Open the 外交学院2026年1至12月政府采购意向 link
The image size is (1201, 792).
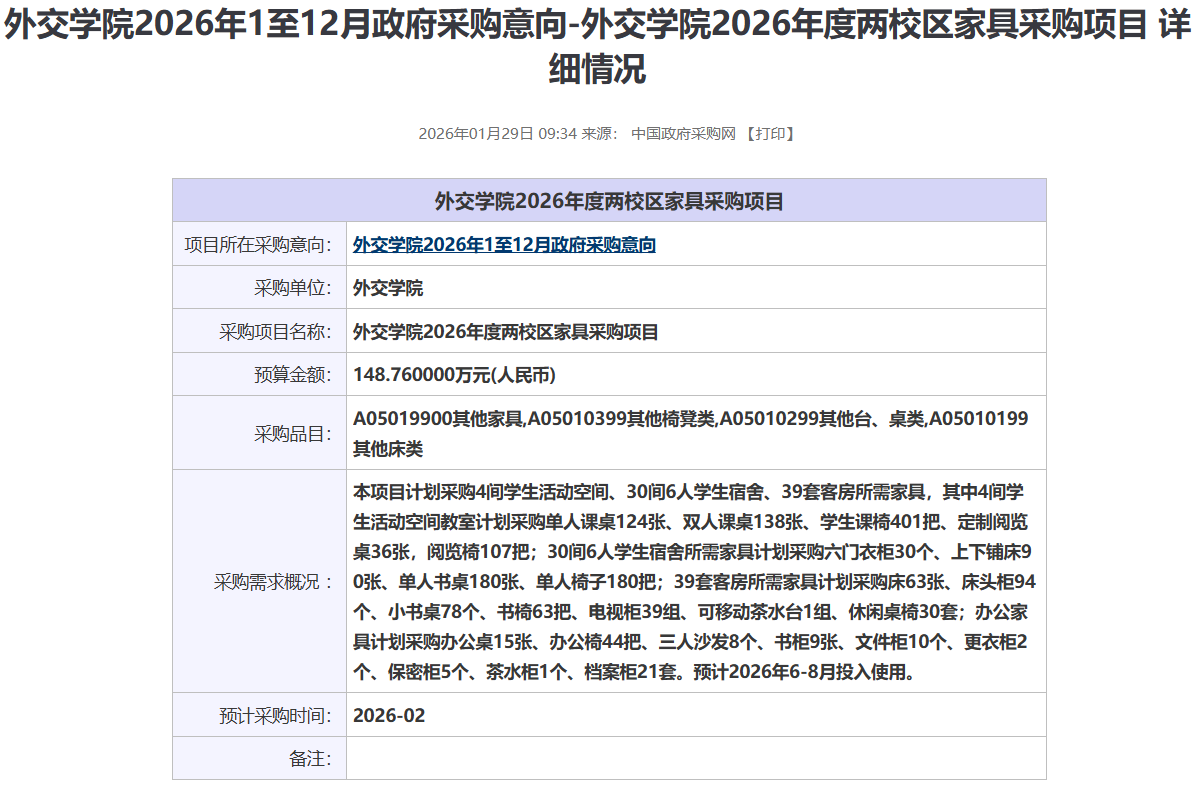(x=504, y=245)
